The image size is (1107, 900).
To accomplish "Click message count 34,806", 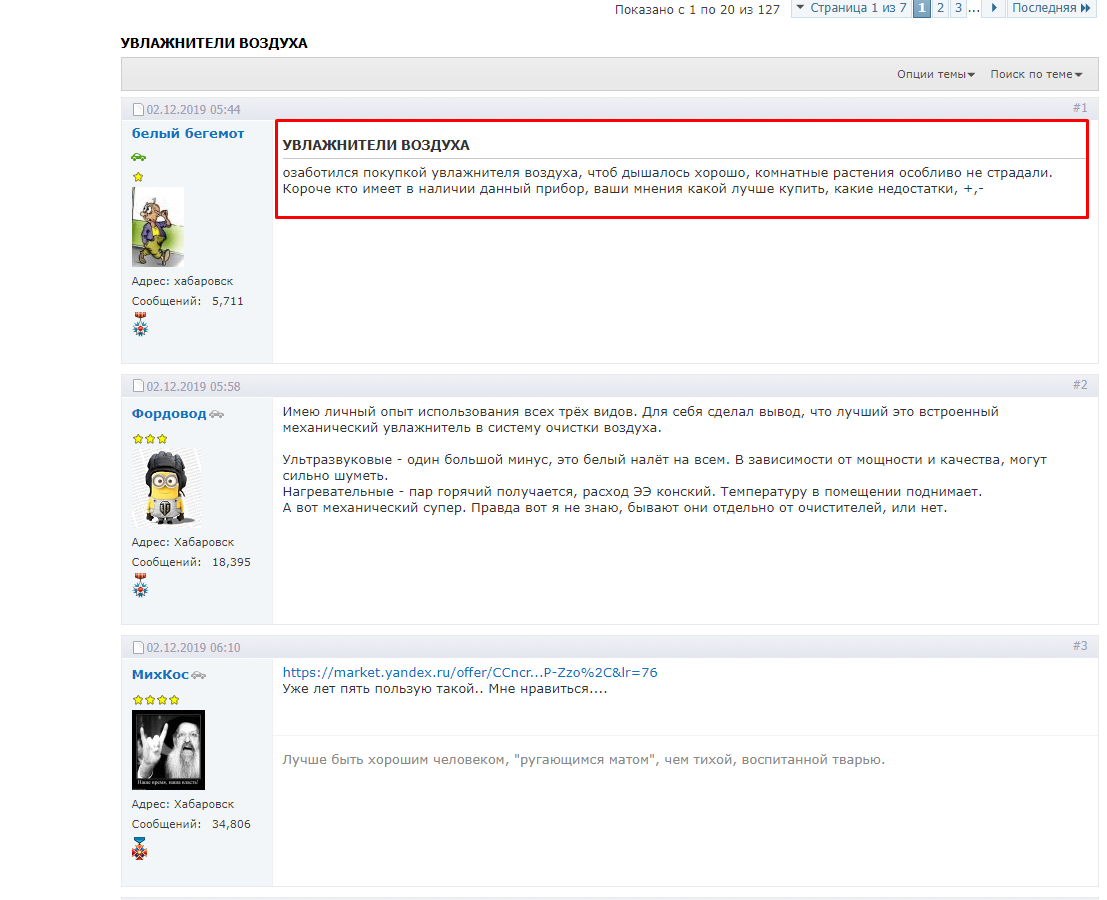I will tap(231, 824).
